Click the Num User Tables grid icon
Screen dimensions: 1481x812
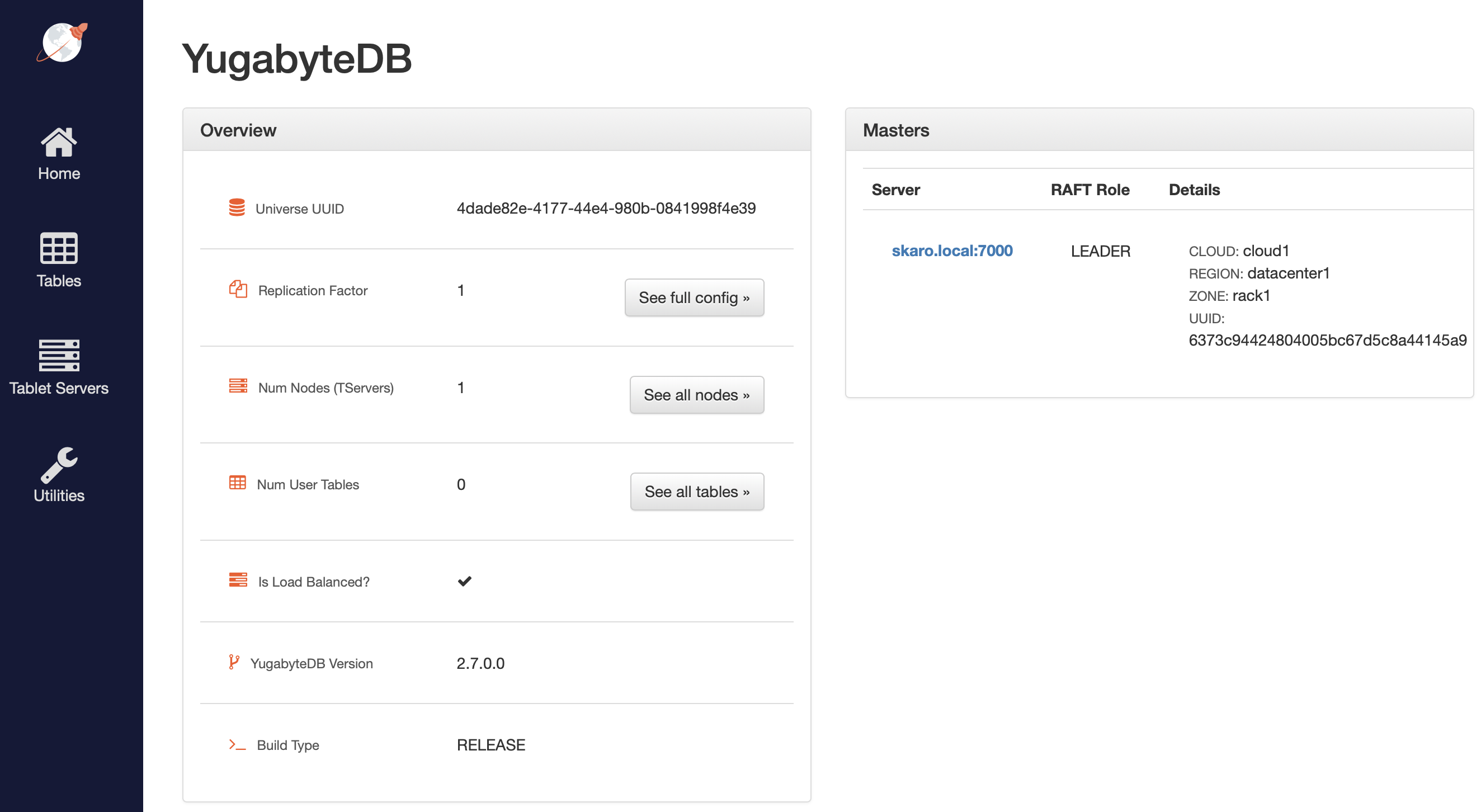click(x=238, y=483)
